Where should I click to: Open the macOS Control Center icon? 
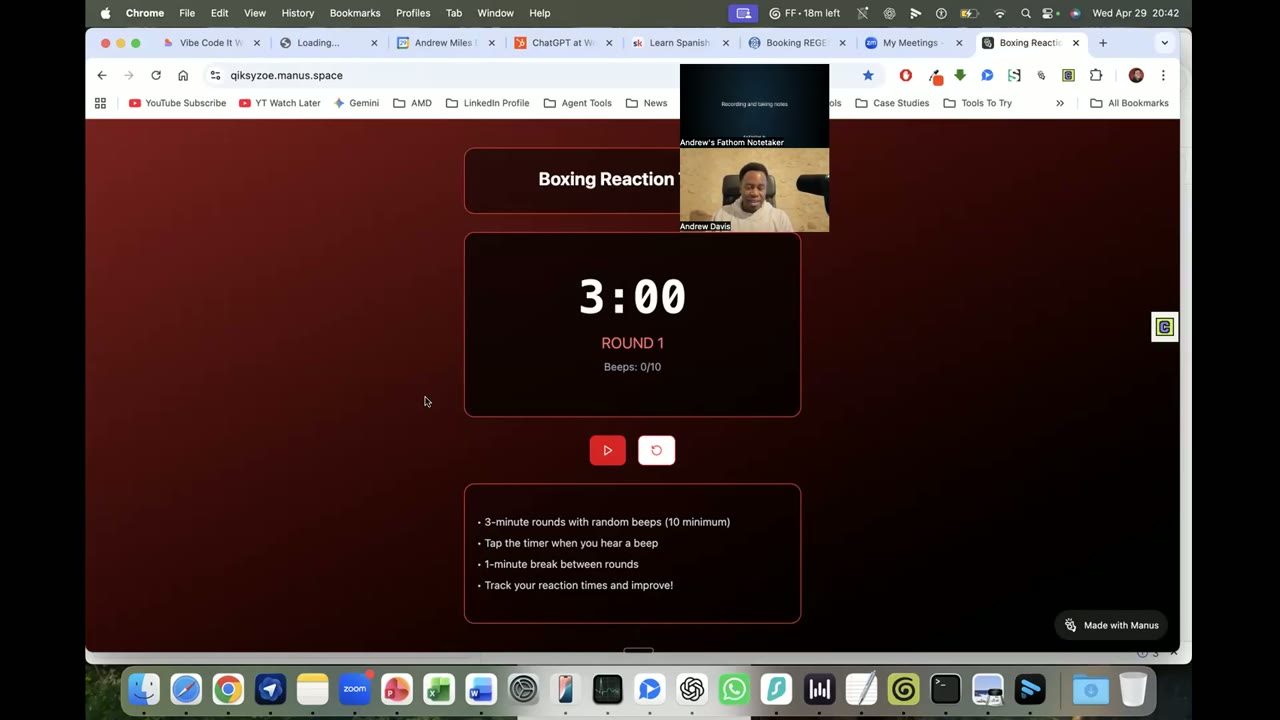coord(1049,13)
